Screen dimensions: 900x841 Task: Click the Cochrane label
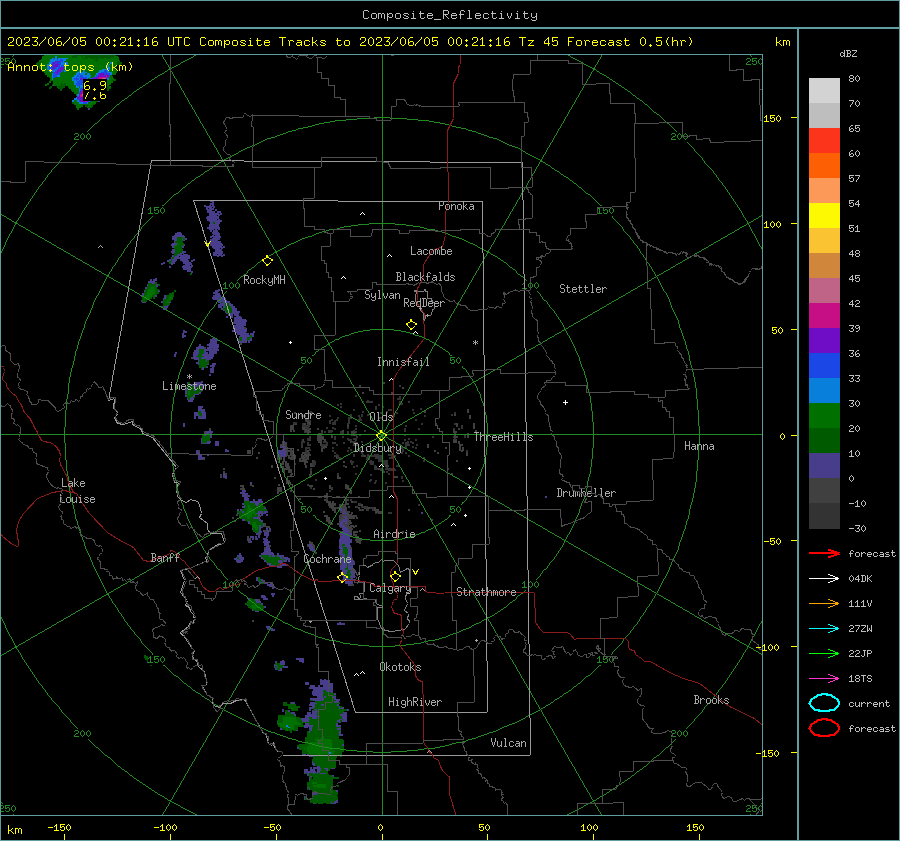tap(327, 559)
